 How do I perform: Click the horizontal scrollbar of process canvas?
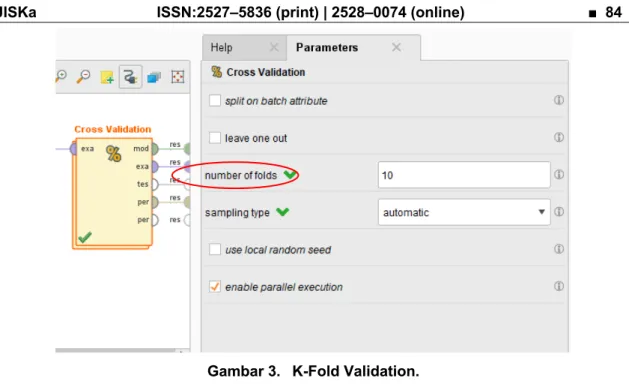pyautogui.click(x=115, y=350)
